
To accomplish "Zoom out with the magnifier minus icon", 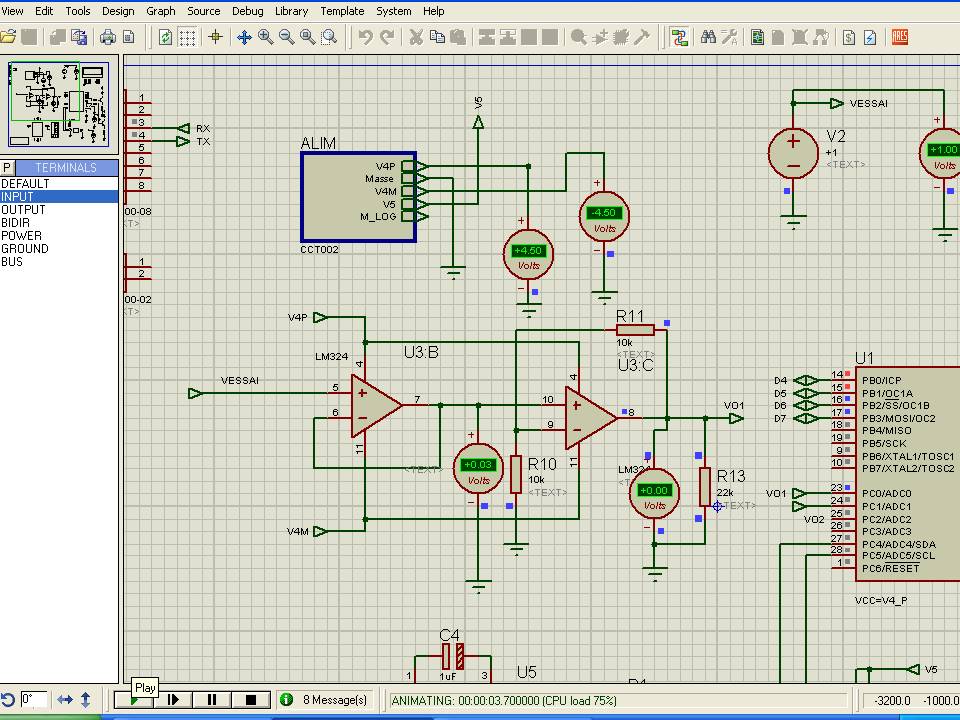I will 287,37.
